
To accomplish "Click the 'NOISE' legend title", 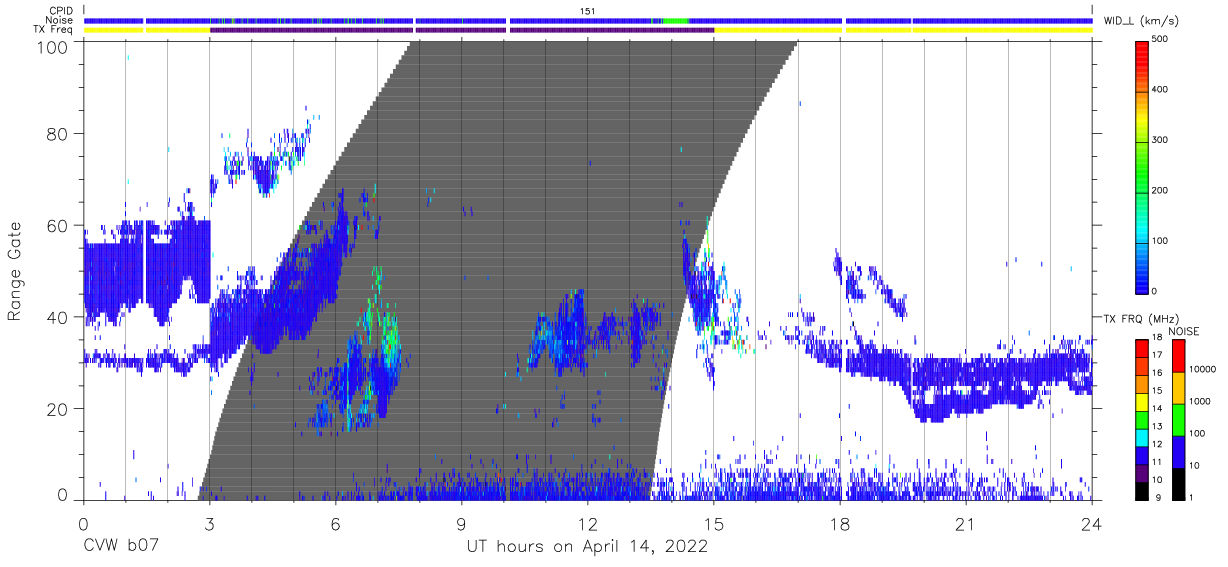I will coord(1186,331).
